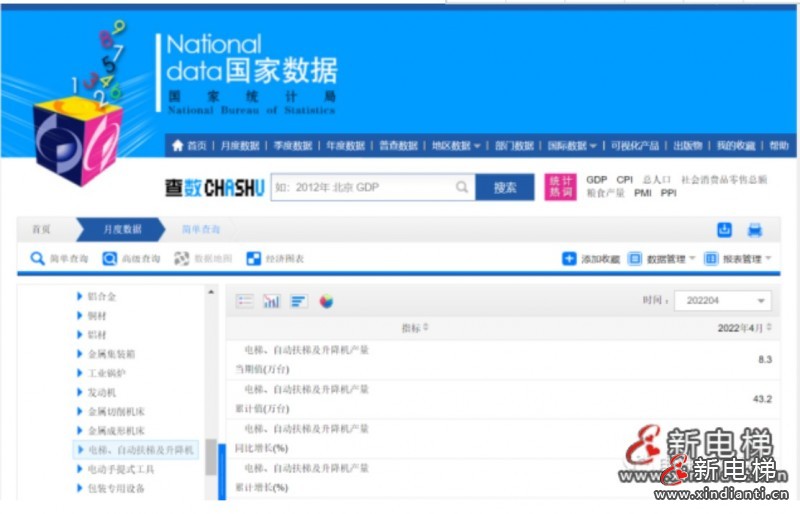Switch to pie chart view icon
This screenshot has width=800, height=514.
point(326,301)
